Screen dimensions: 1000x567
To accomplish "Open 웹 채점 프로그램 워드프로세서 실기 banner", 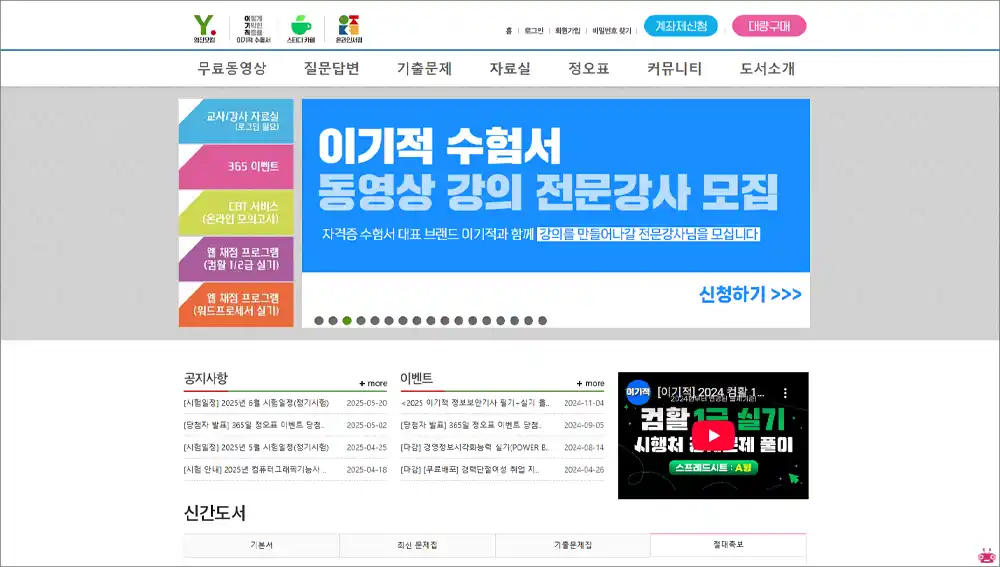I will point(236,304).
